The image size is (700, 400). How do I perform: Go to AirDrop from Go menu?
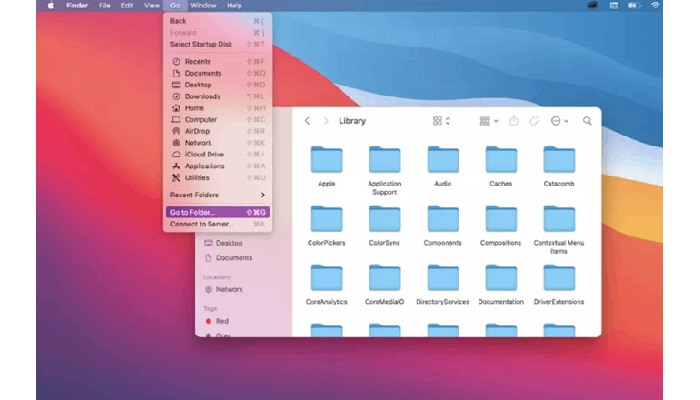pyautogui.click(x=217, y=131)
